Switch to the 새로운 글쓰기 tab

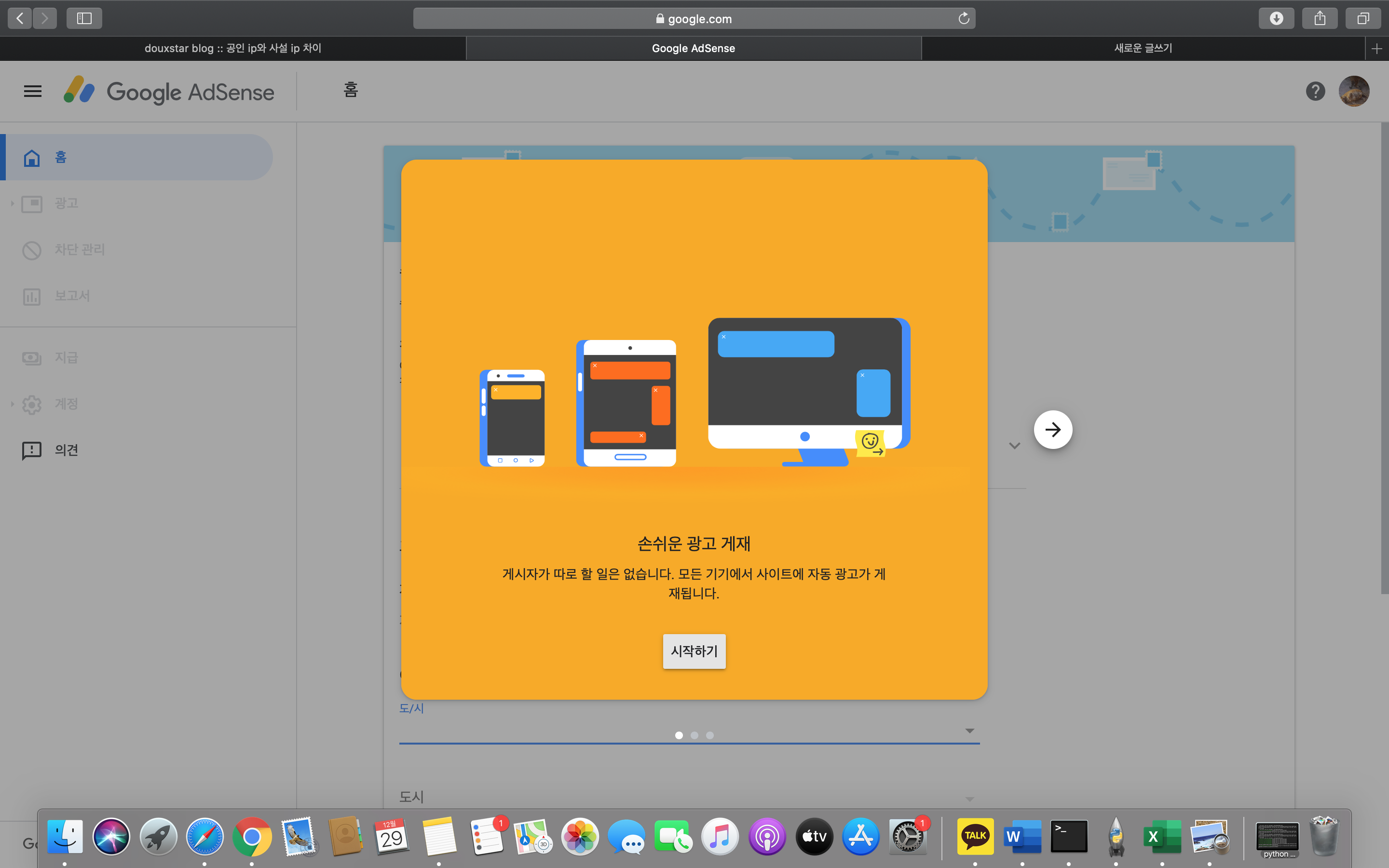pos(1143,48)
